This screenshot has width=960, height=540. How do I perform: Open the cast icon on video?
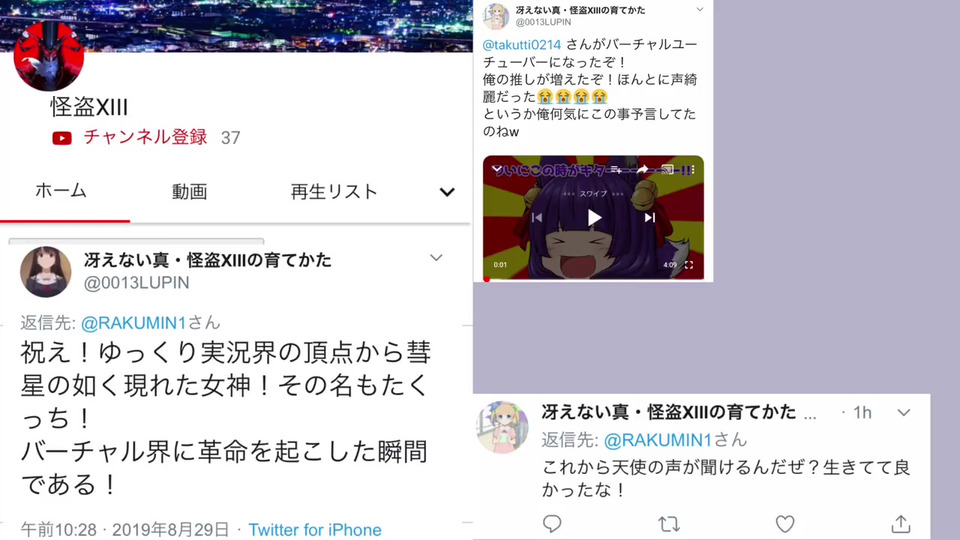668,170
